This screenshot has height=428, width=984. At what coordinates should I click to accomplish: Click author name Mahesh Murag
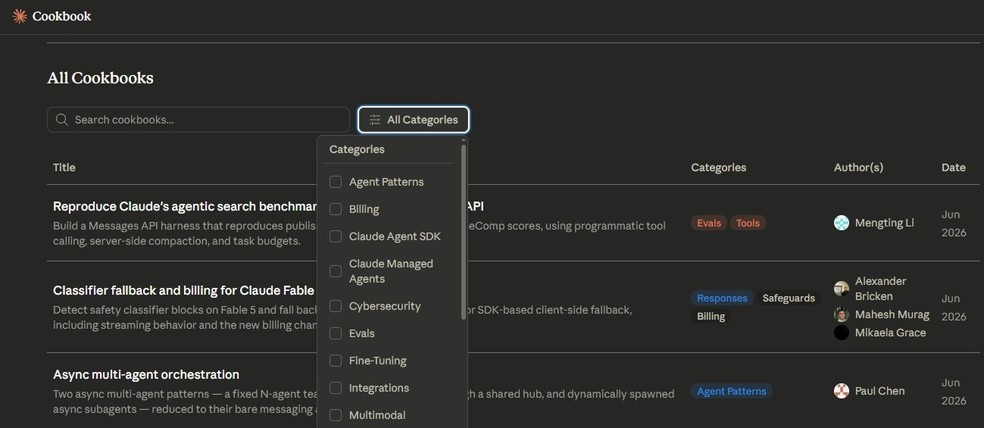pyautogui.click(x=892, y=314)
